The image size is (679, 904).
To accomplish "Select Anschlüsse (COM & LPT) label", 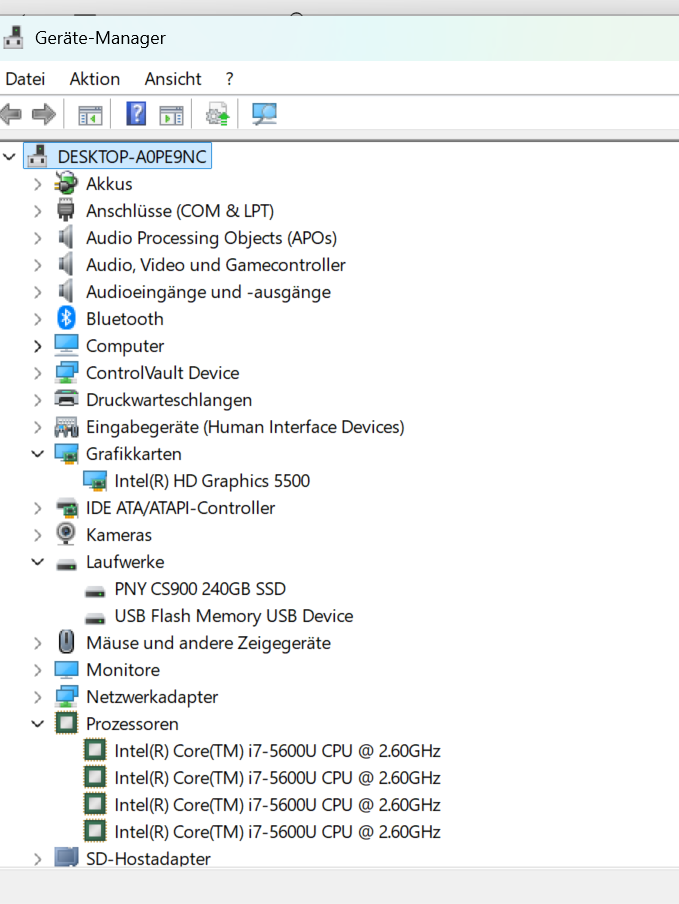I will (x=180, y=210).
